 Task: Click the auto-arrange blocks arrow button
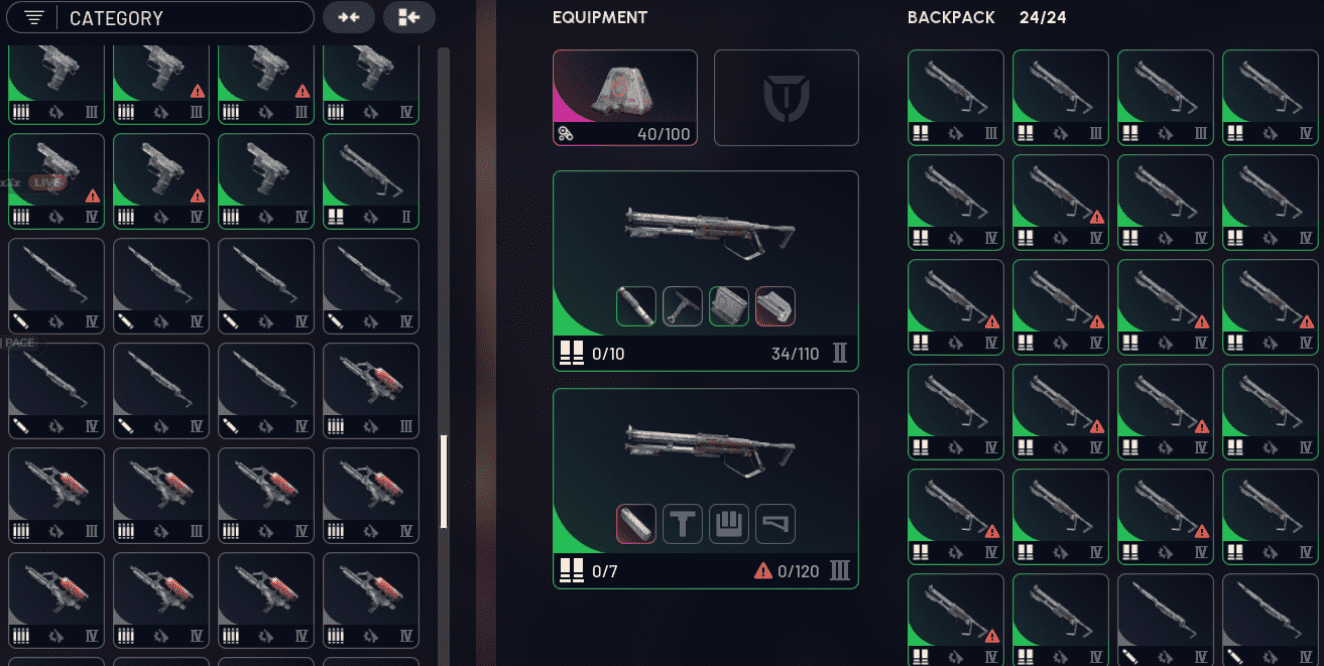click(x=409, y=18)
